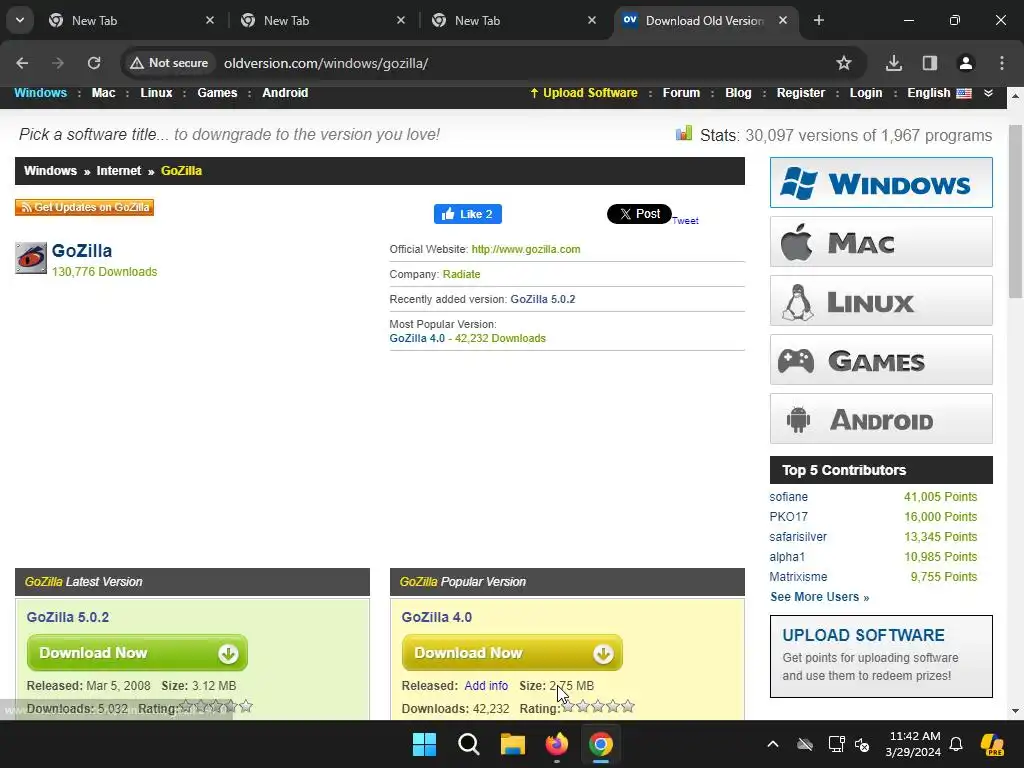Viewport: 1024px width, 768px height.
Task: Open GoZilla 5.0.2 recently added link
Action: [543, 299]
